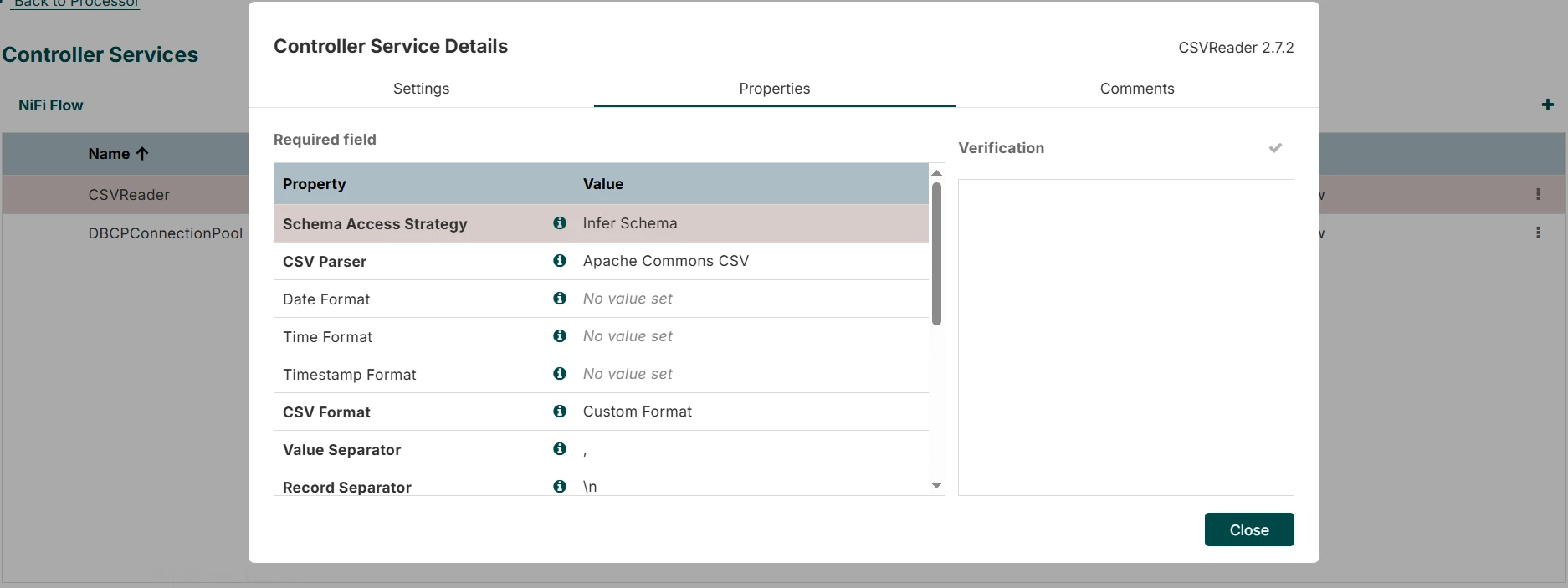Click info icon for Value Separator
Viewport: 1568px width, 588px height.
coord(560,448)
